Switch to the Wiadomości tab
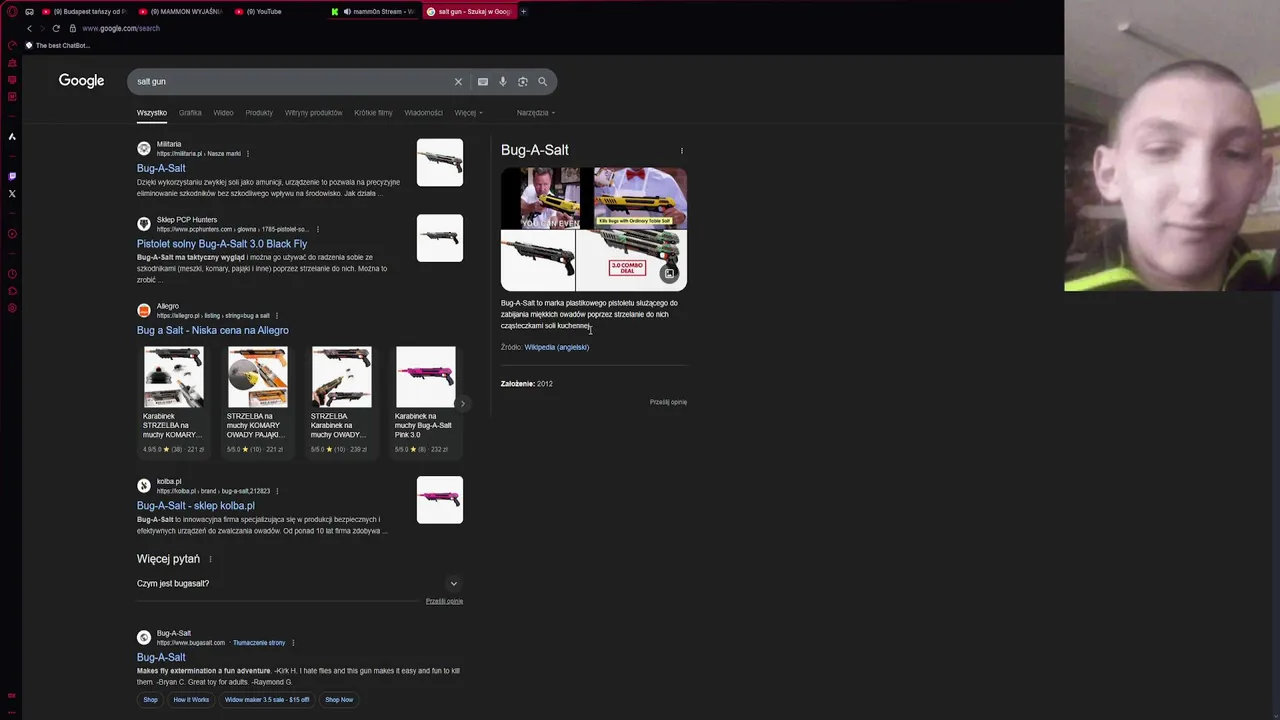The width and height of the screenshot is (1280, 720). 423,113
